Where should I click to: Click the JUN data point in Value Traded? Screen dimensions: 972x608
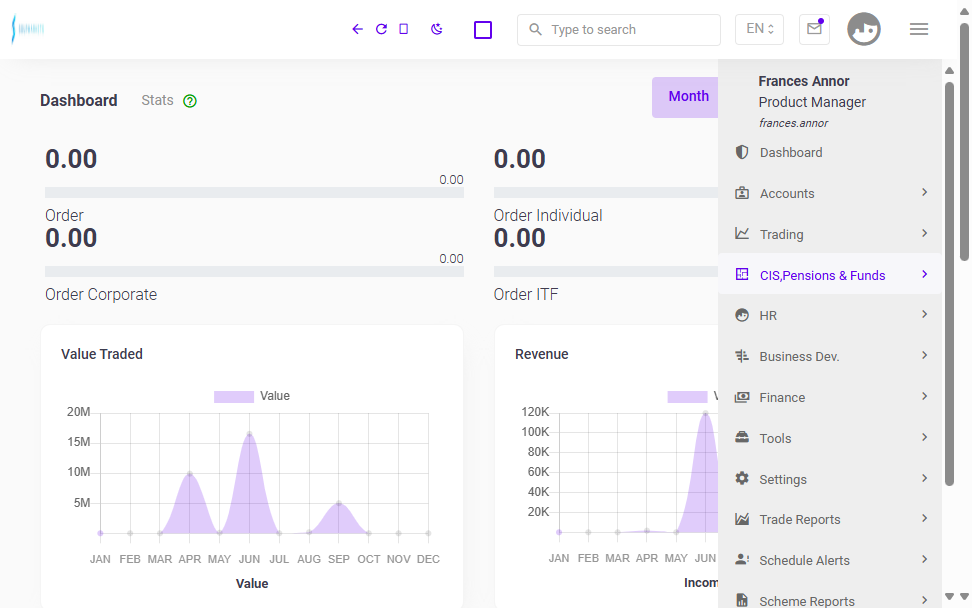point(249,434)
